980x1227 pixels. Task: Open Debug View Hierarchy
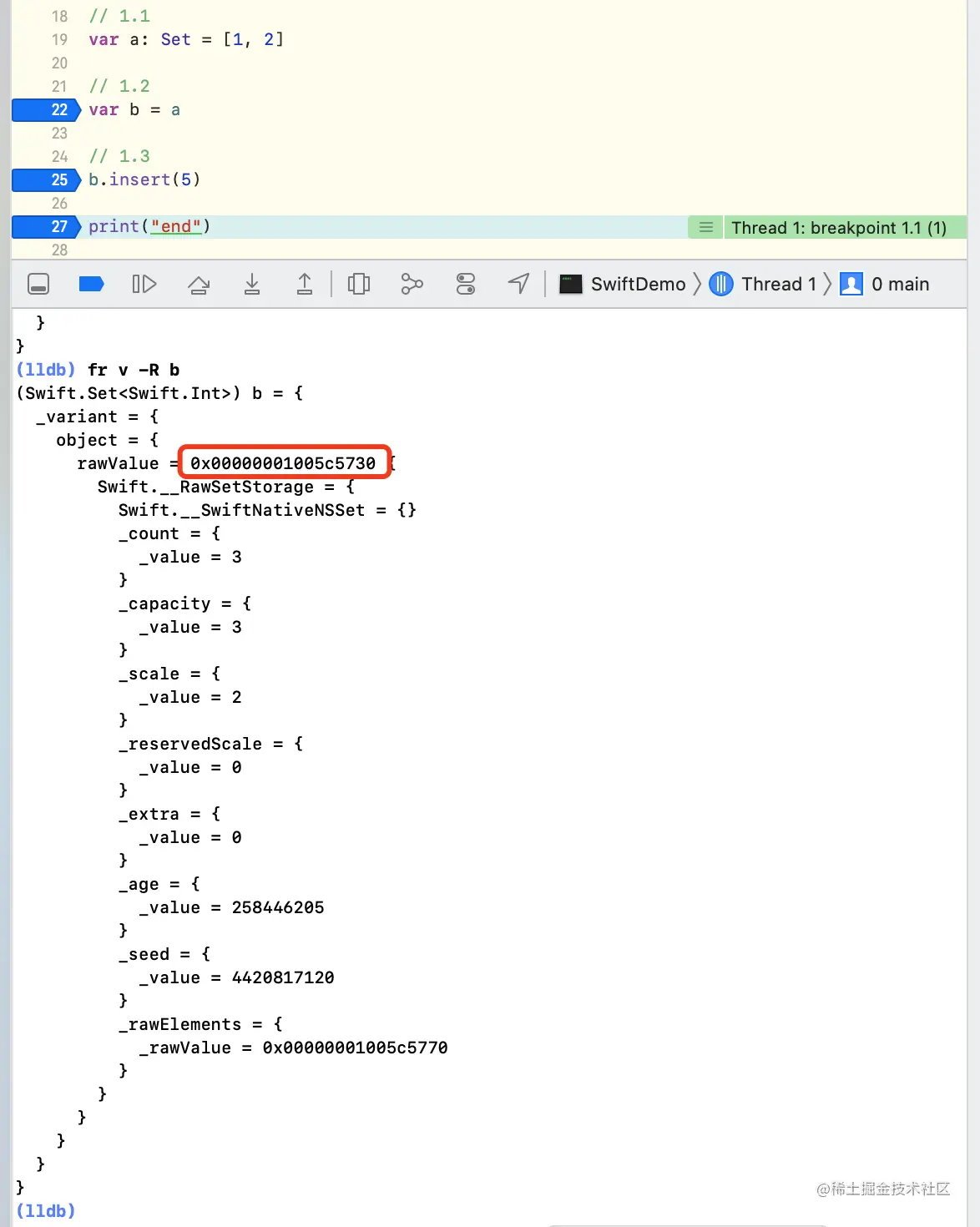[359, 285]
